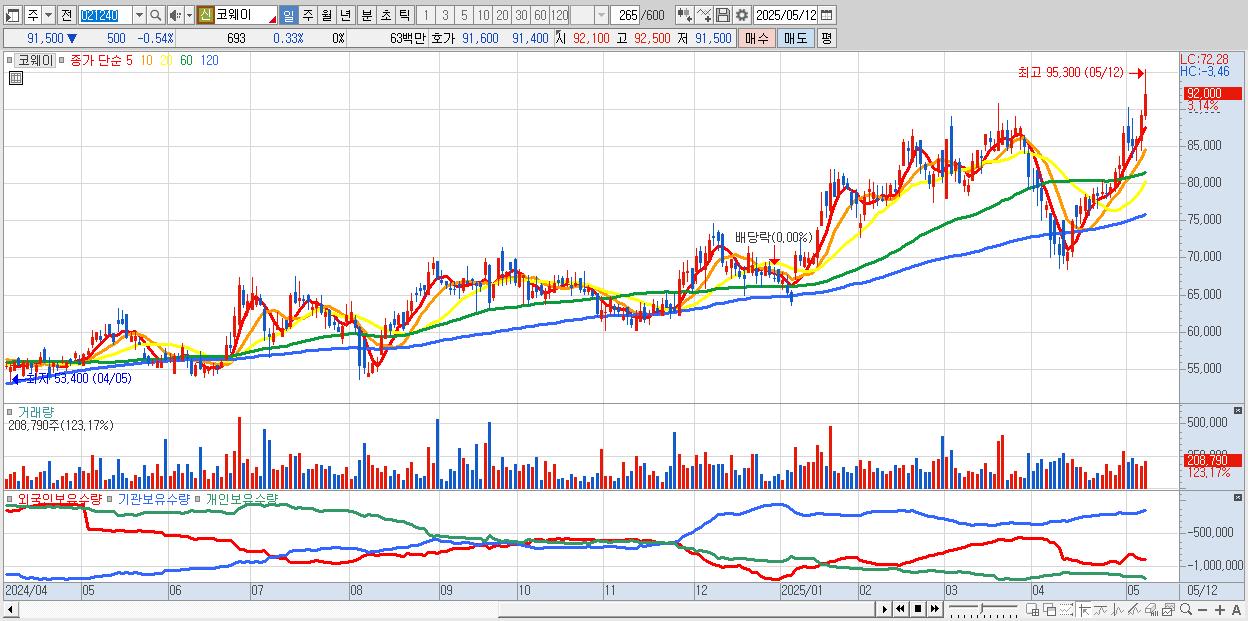Click the chart-with-grid layout icon at bottom
The height and width of the screenshot is (621, 1248).
click(1032, 609)
